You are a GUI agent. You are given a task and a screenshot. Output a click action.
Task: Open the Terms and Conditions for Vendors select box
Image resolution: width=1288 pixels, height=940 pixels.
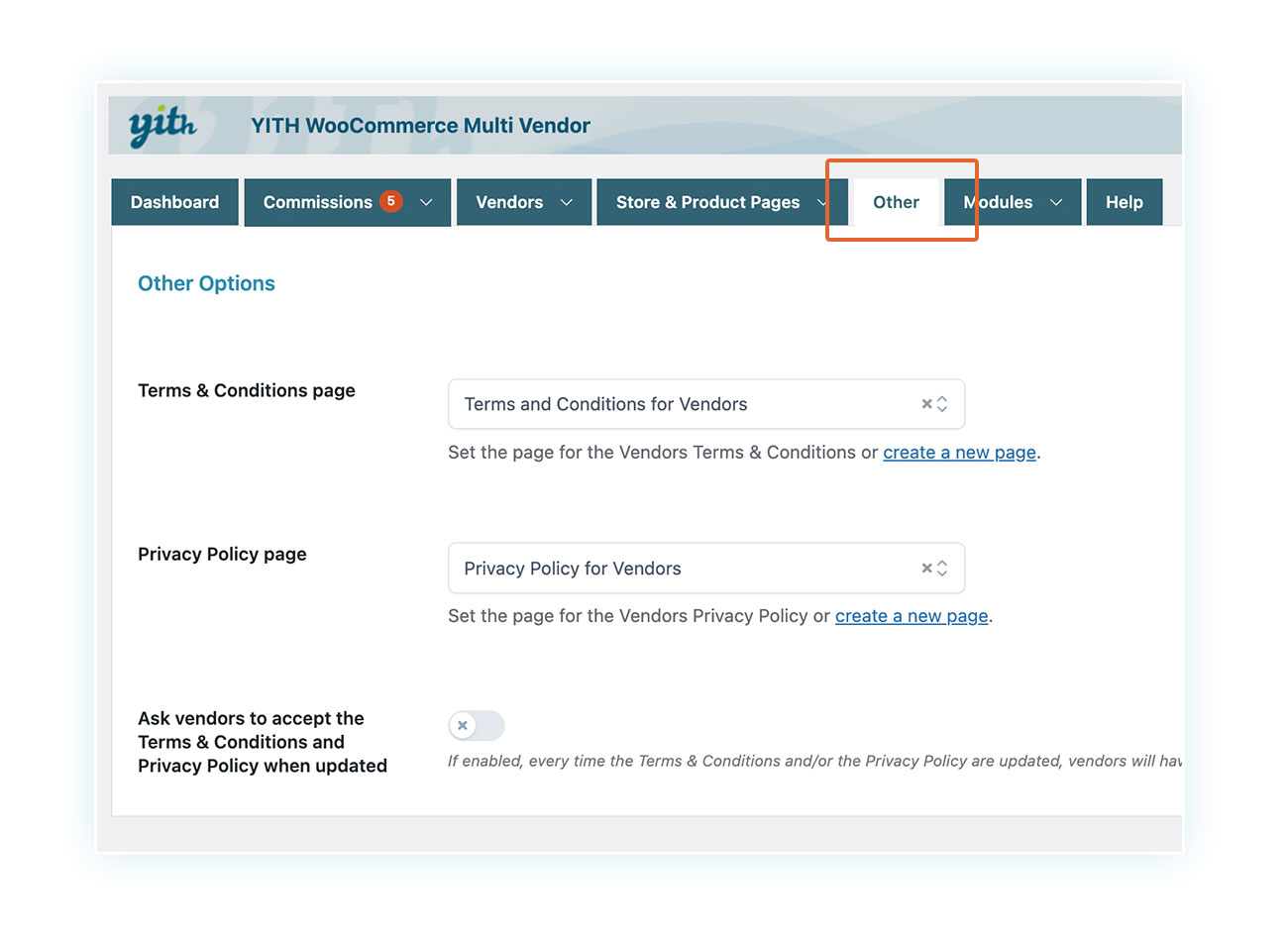684,404
